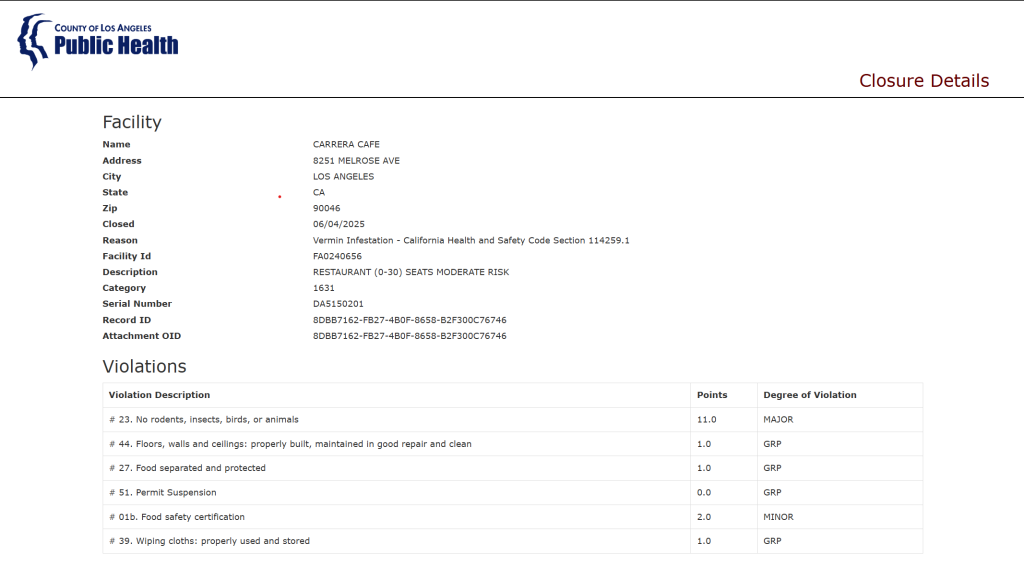Click the Category field label
Image resolution: width=1024 pixels, height=568 pixels.
coord(124,288)
